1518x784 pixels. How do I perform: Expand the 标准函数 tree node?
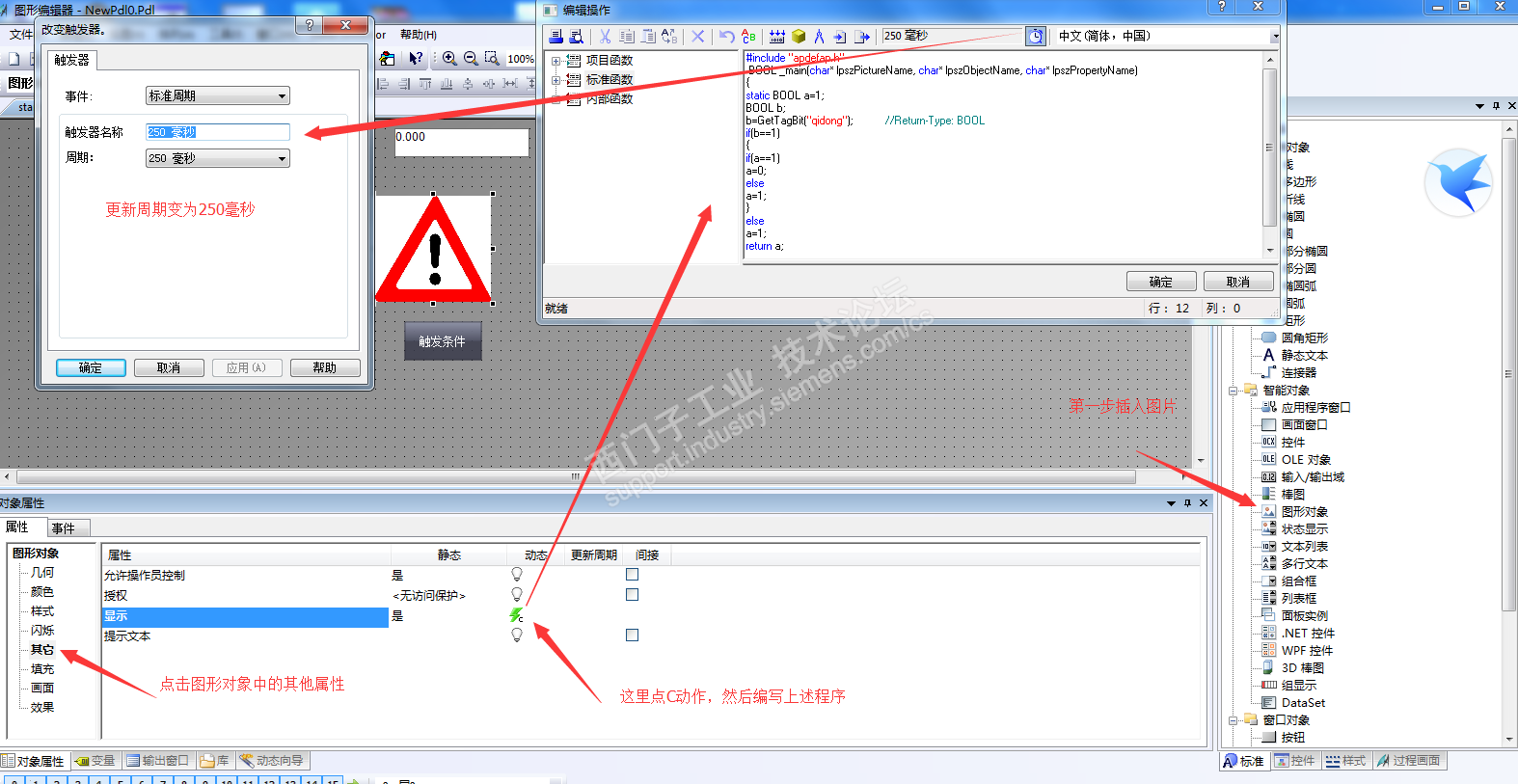[x=556, y=80]
